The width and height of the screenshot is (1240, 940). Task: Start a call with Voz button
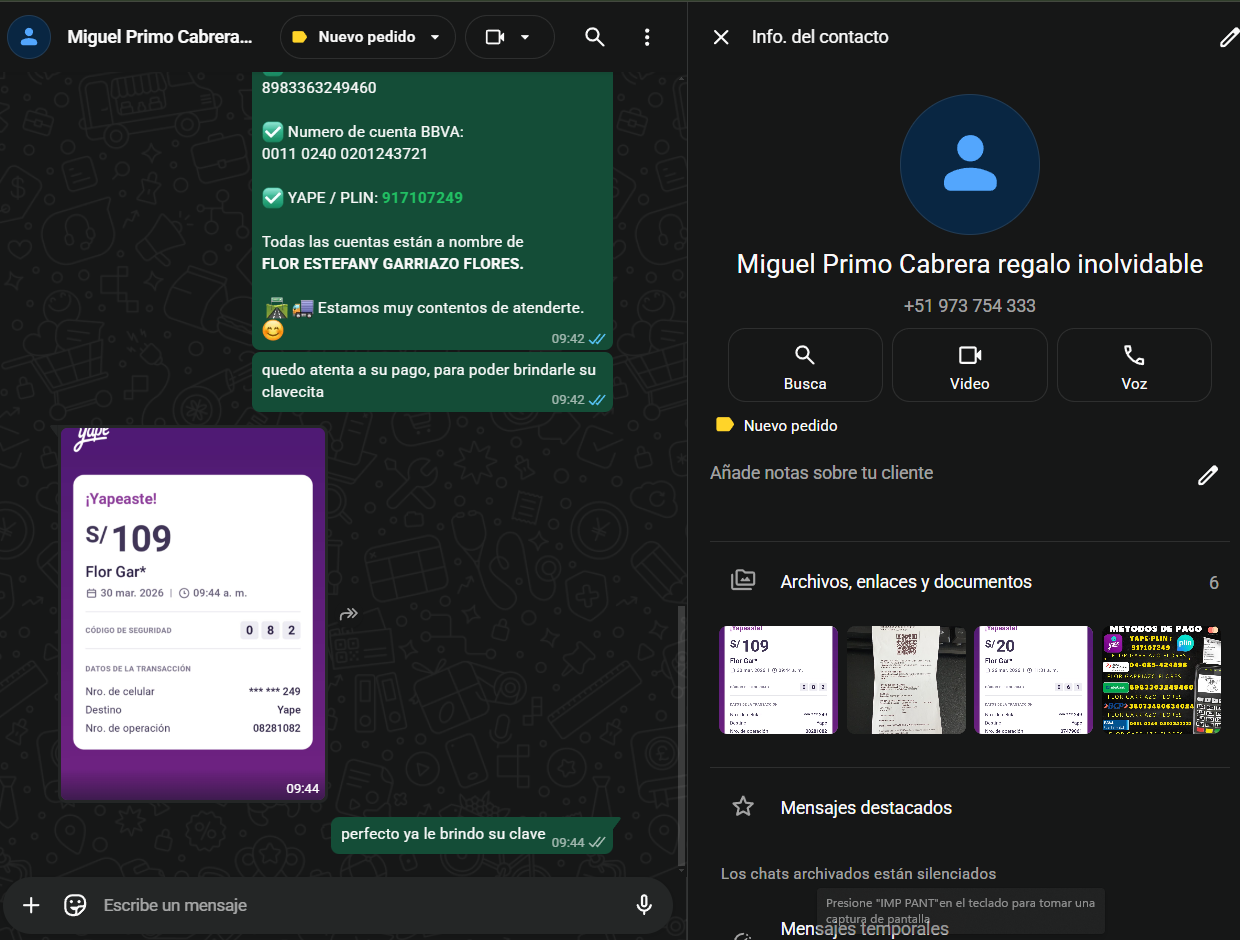pos(1133,366)
